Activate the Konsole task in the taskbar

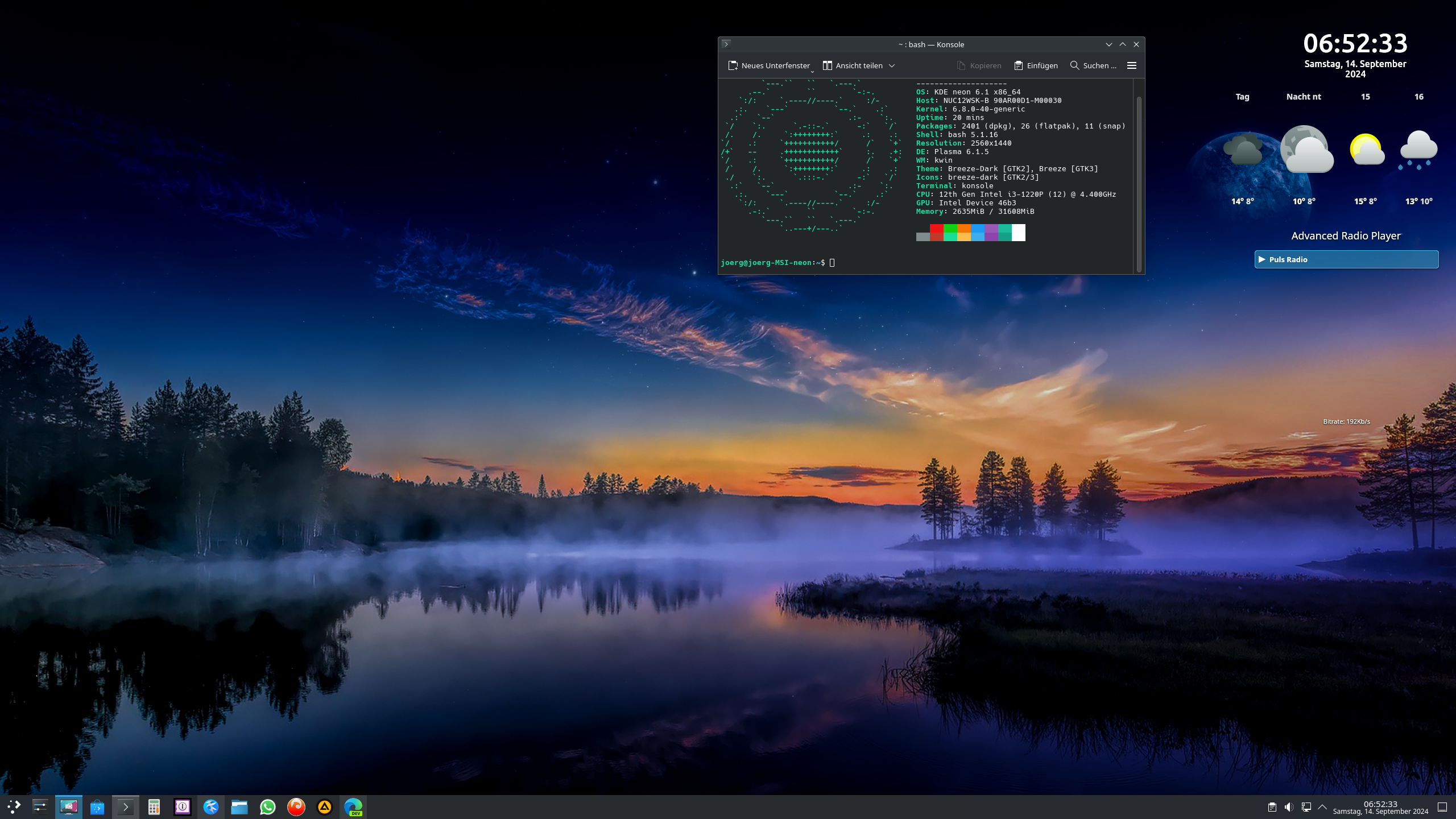[126, 806]
